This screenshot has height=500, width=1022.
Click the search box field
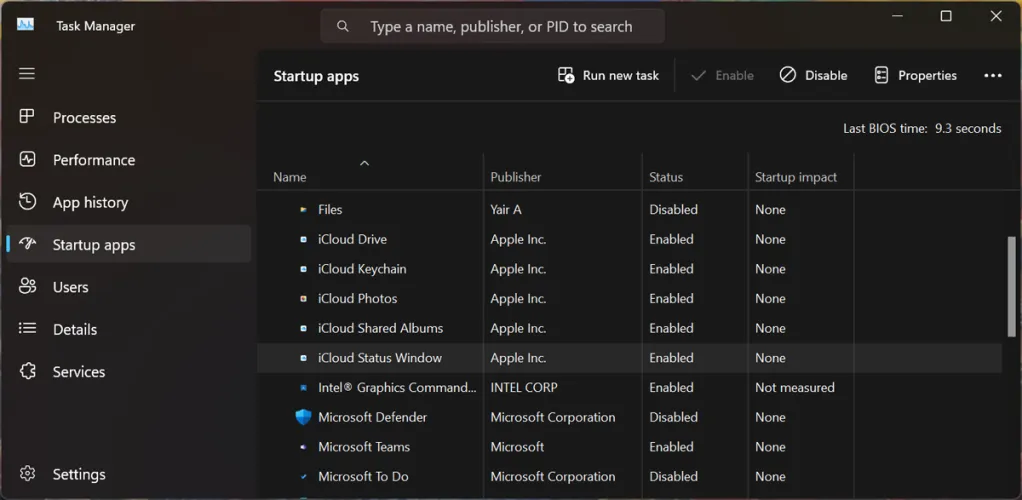click(500, 27)
